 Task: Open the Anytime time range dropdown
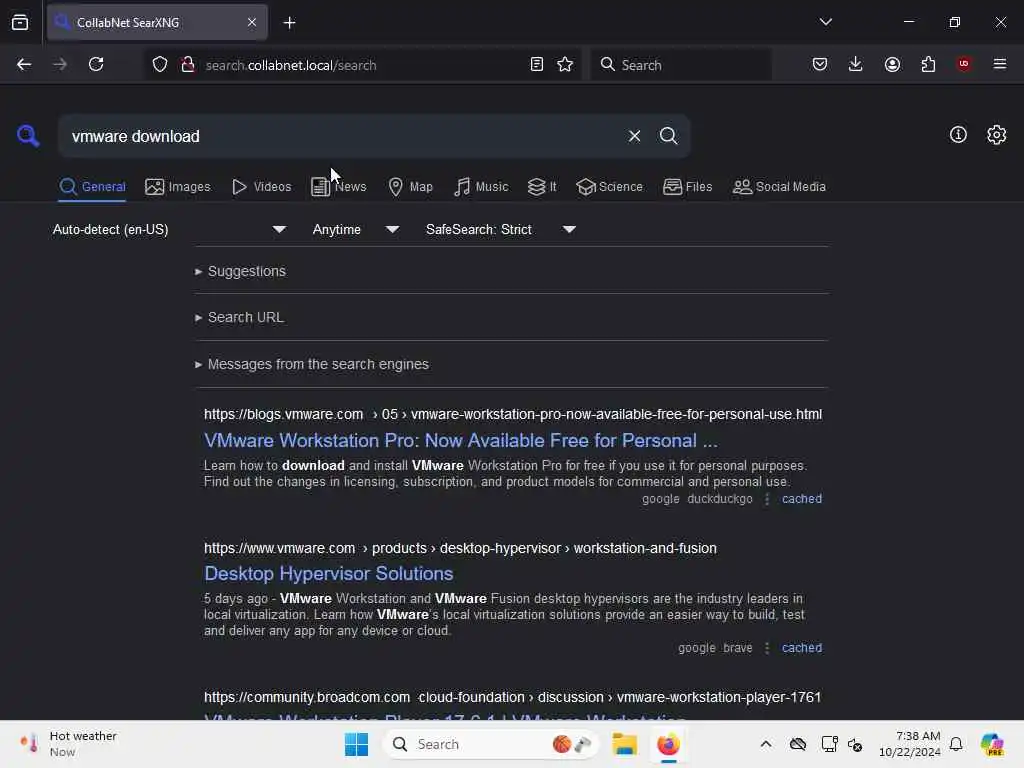pos(355,229)
